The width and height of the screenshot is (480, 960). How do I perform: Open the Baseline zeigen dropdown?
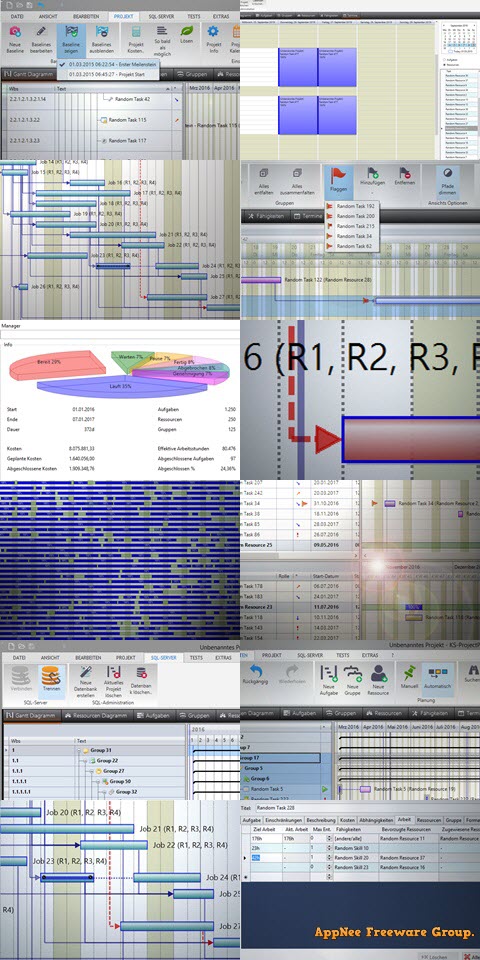[72, 40]
